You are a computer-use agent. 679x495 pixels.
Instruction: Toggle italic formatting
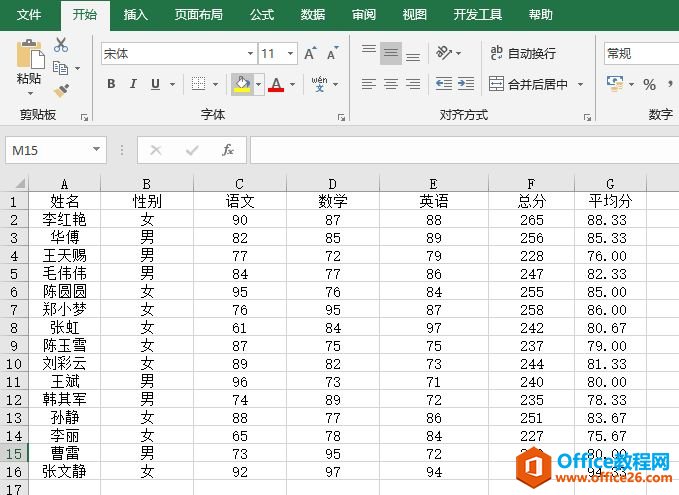click(x=134, y=85)
